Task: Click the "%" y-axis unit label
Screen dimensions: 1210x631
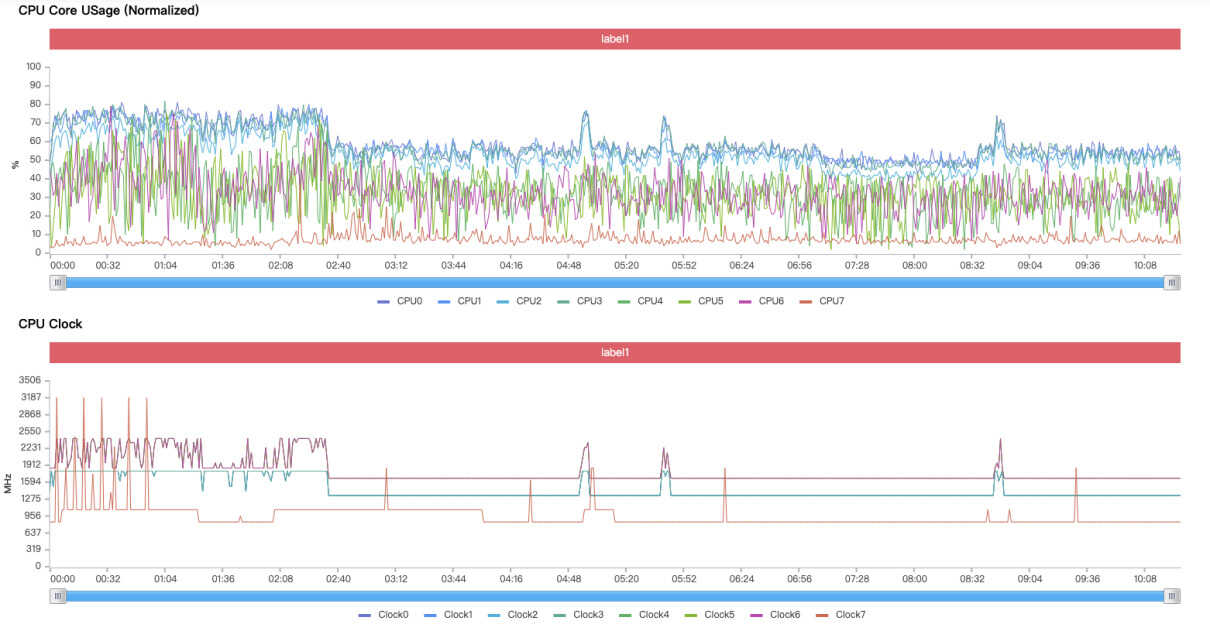Action: click(14, 163)
